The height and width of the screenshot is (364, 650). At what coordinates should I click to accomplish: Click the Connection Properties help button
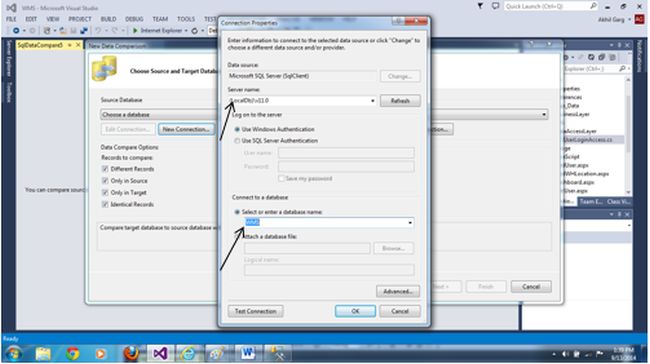point(398,21)
